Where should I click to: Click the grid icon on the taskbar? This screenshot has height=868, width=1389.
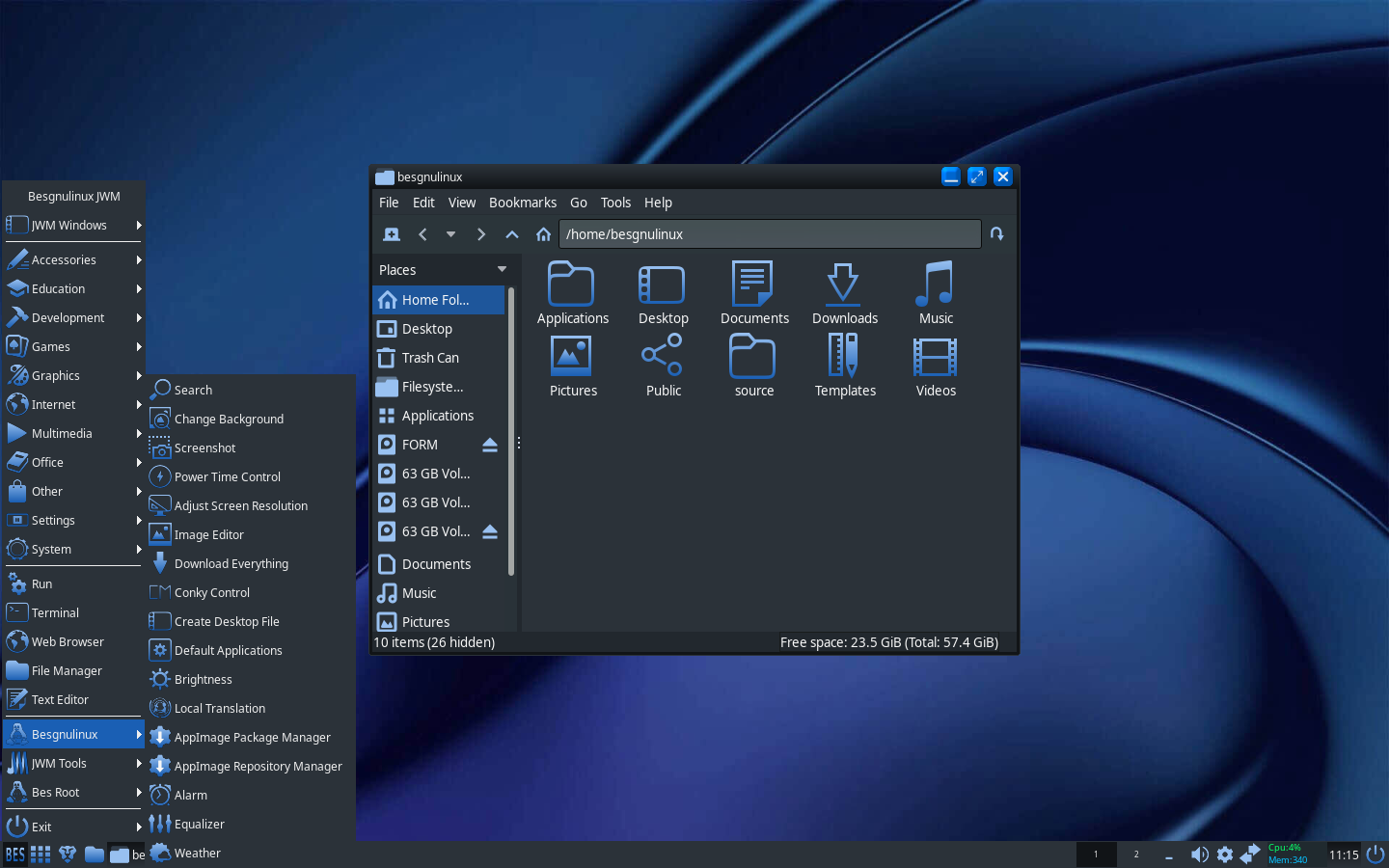click(x=41, y=854)
